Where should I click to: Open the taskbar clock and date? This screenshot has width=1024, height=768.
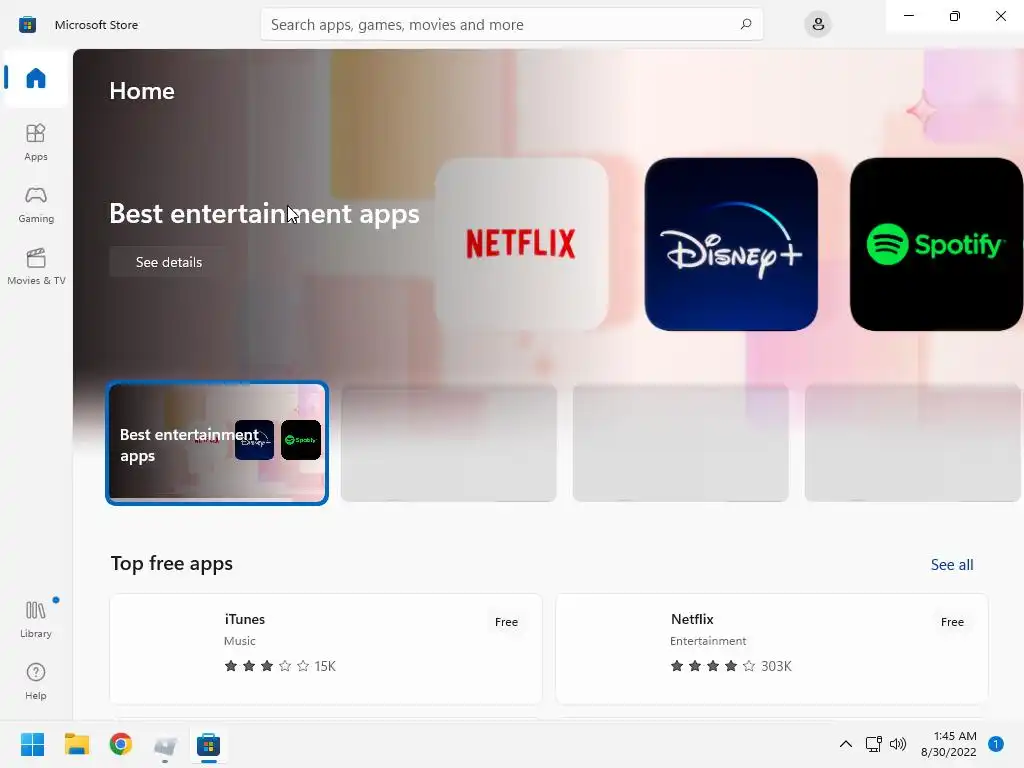[x=948, y=744]
